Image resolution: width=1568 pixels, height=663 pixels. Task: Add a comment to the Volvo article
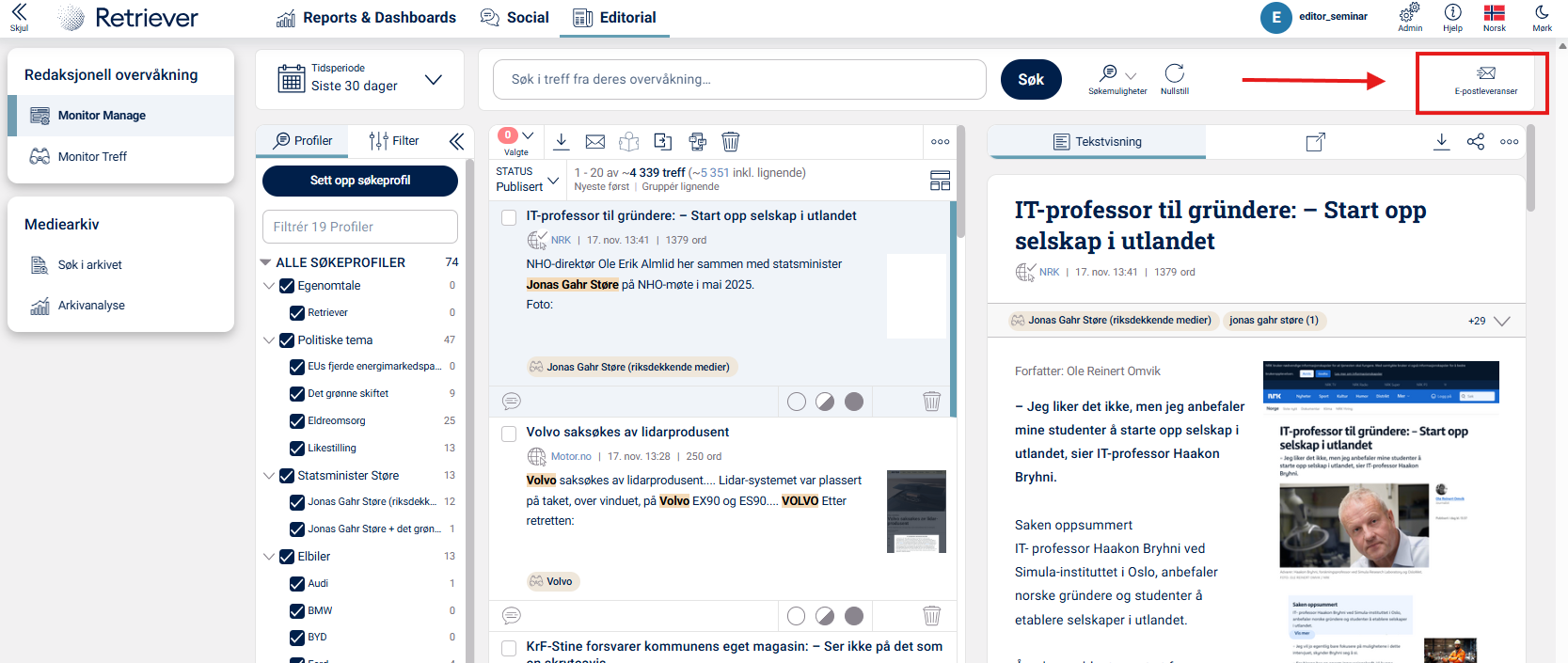512,616
